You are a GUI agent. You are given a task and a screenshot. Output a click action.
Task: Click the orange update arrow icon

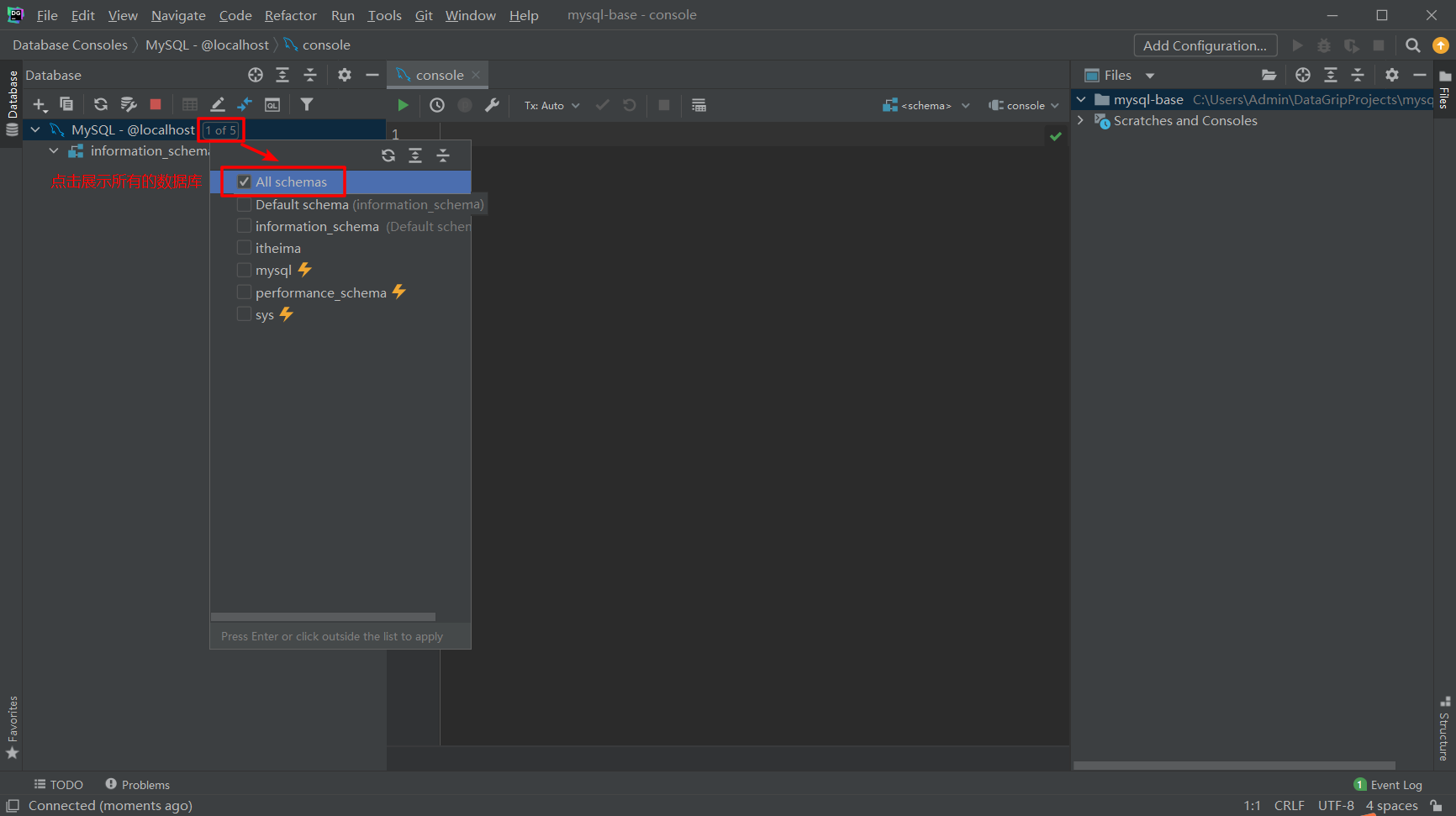click(1441, 45)
